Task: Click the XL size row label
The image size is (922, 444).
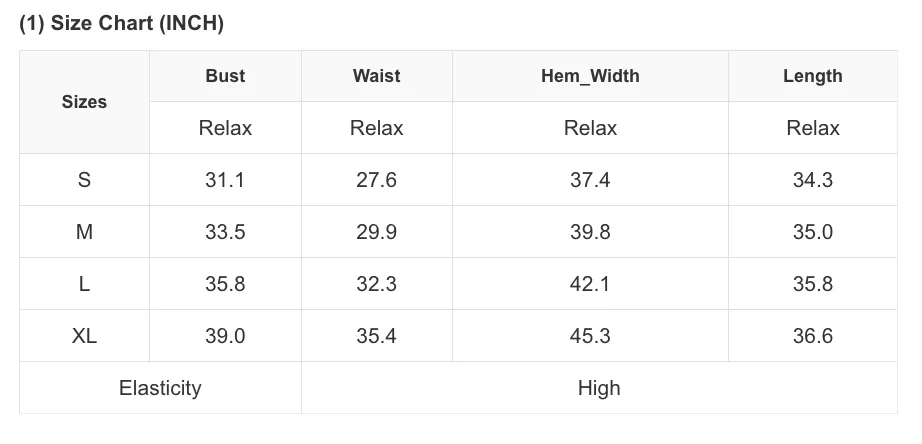Action: (x=84, y=336)
